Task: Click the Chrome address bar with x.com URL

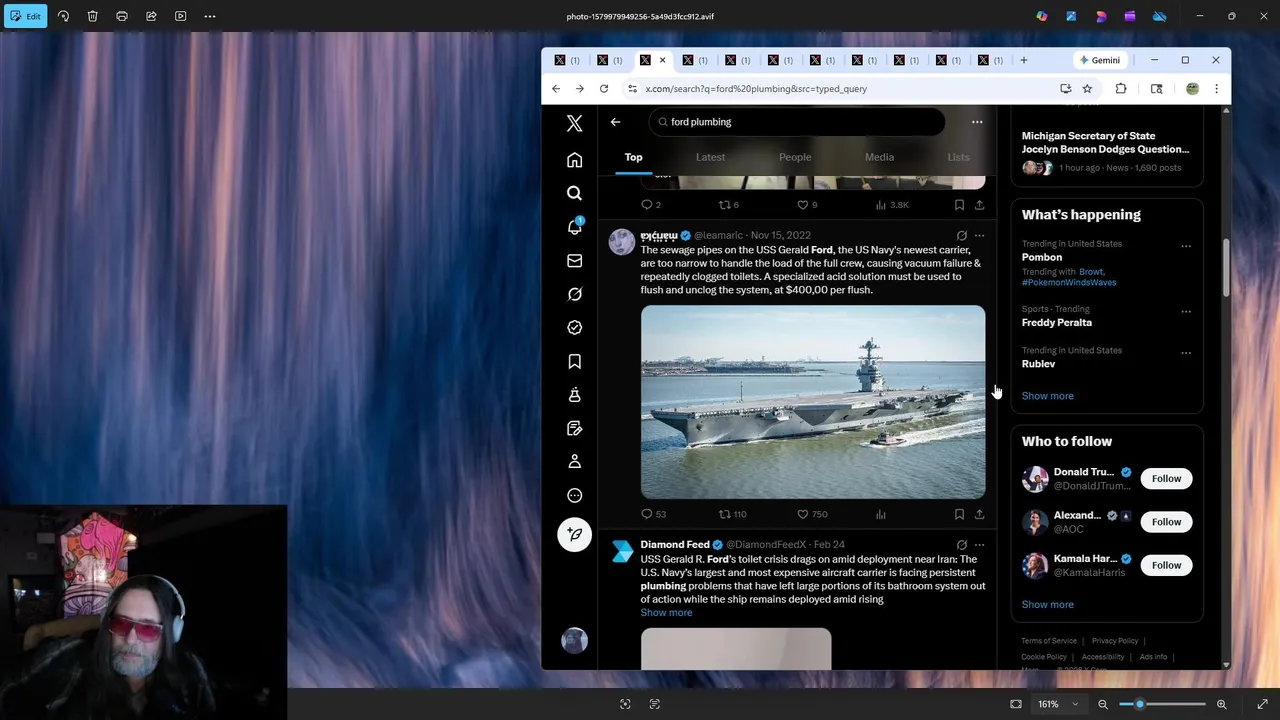Action: (x=840, y=89)
